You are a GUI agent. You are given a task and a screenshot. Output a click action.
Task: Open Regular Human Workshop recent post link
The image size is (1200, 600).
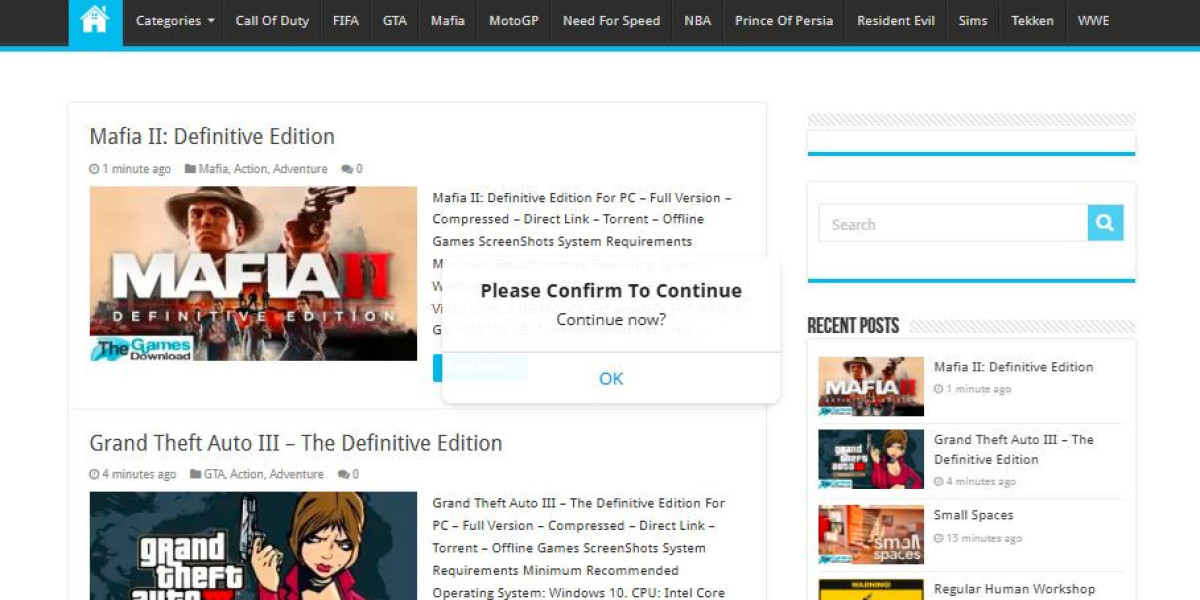1014,589
